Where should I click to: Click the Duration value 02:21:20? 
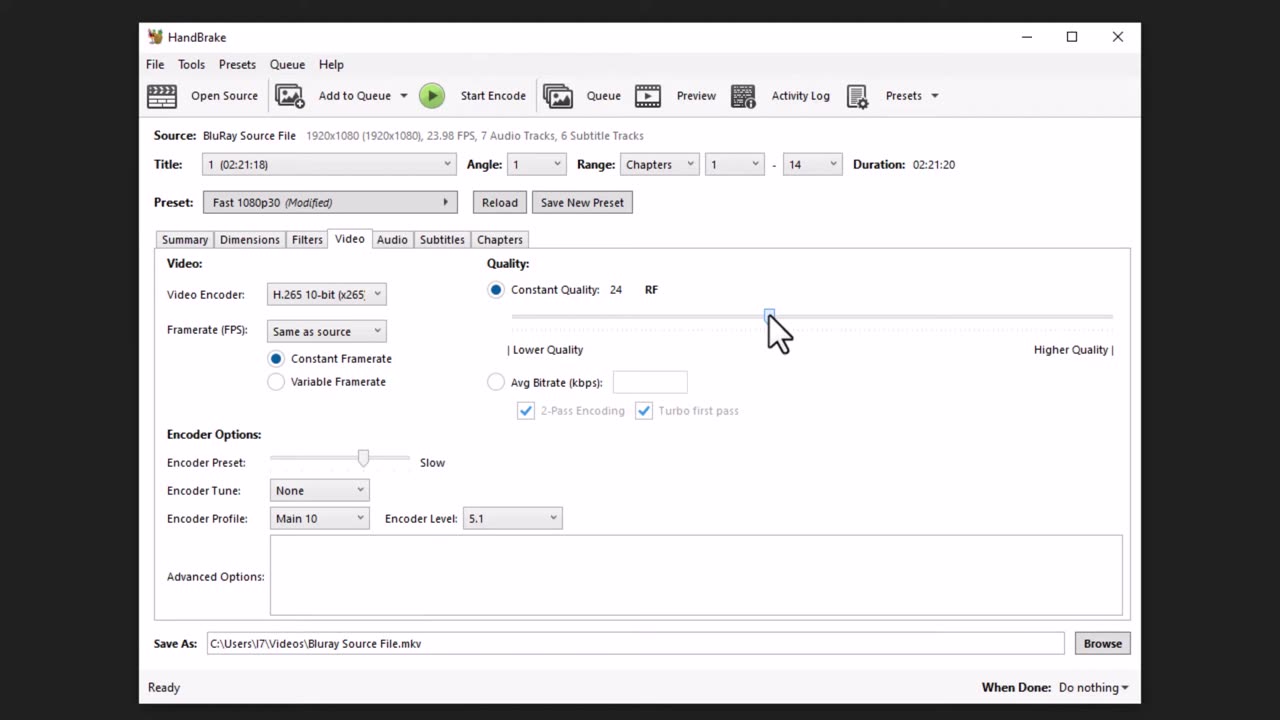coord(934,165)
